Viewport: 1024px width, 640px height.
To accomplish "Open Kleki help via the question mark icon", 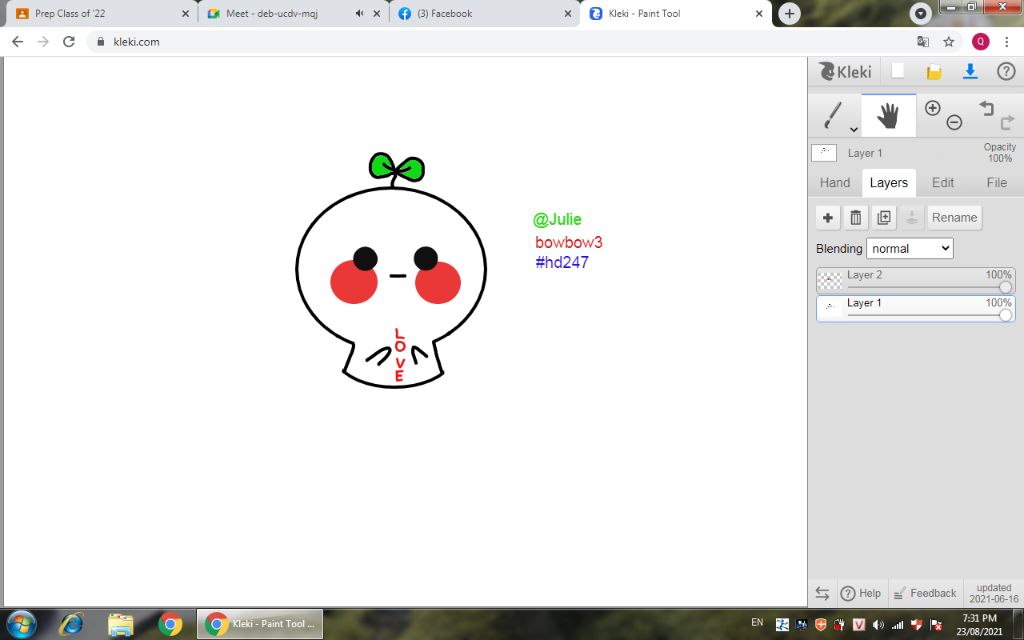I will [1006, 72].
